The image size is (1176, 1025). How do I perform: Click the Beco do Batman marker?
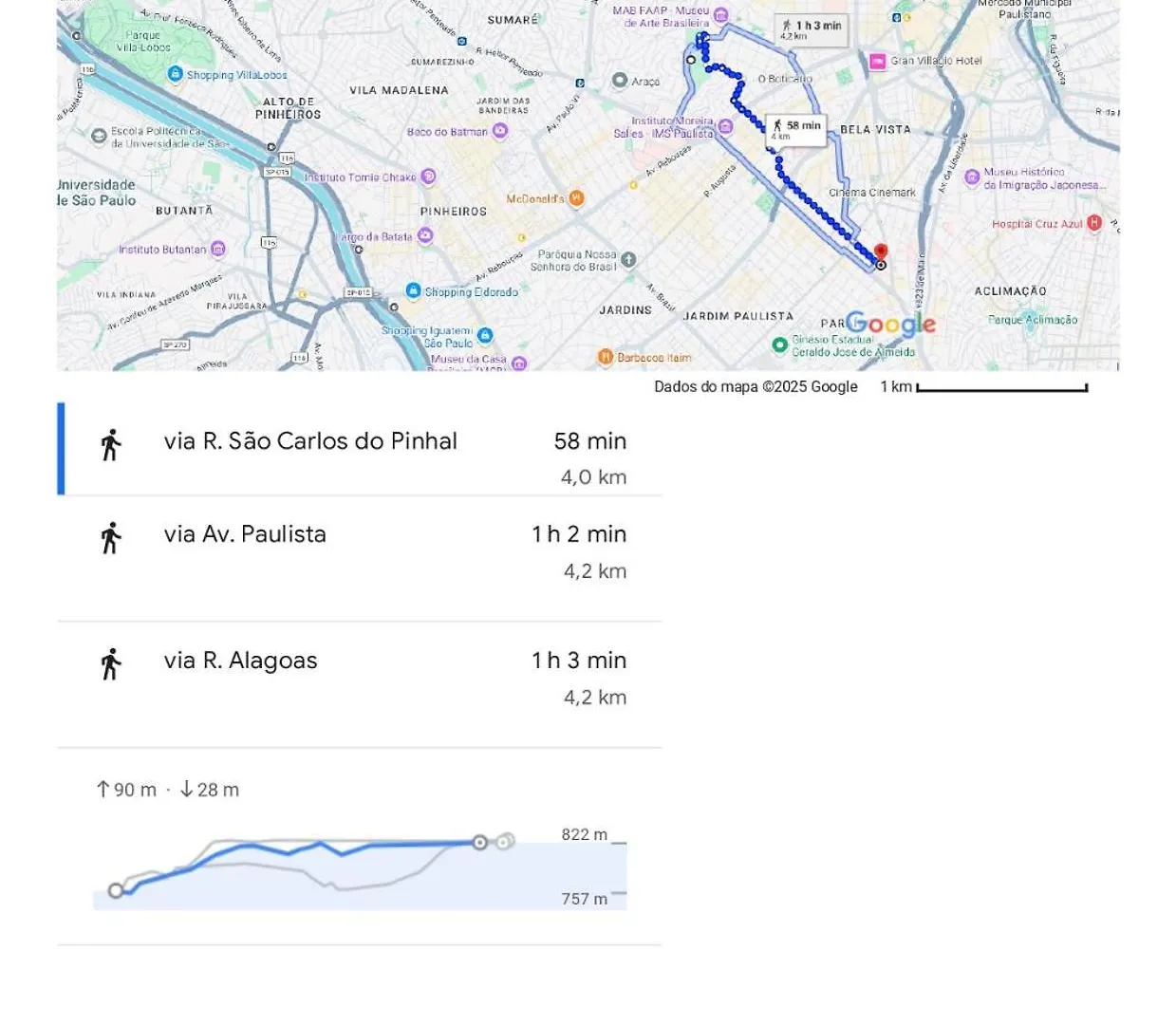pyautogui.click(x=500, y=131)
